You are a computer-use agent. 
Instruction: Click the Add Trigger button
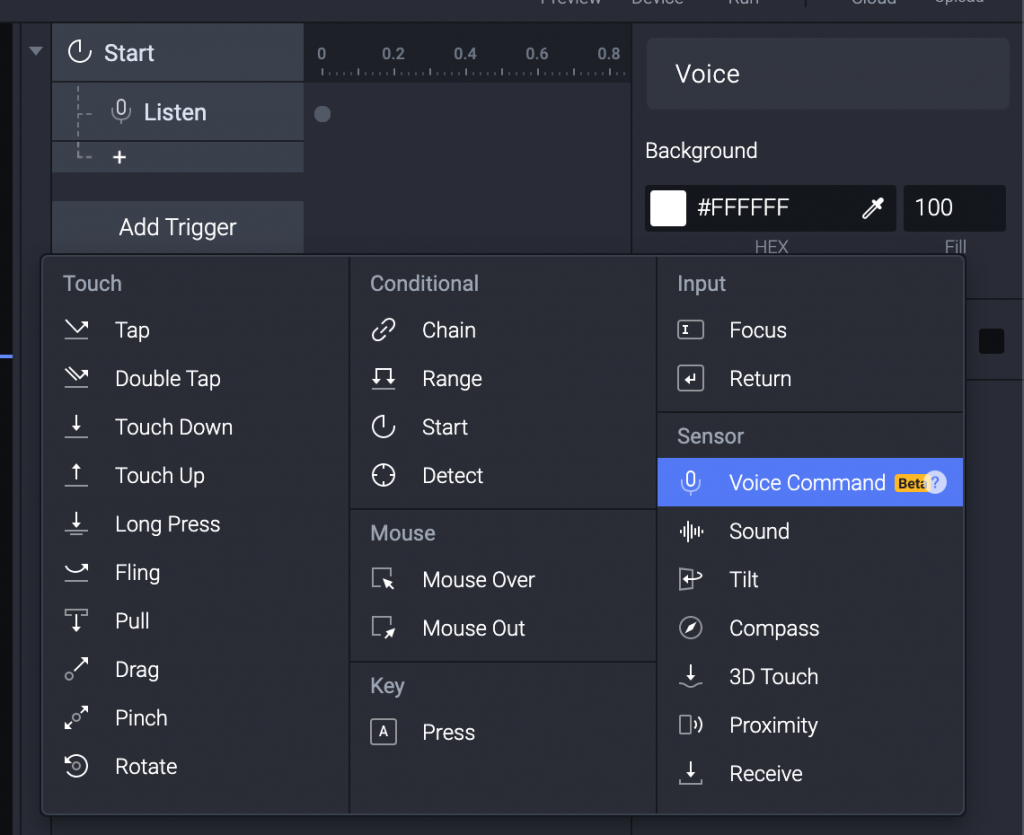(178, 227)
